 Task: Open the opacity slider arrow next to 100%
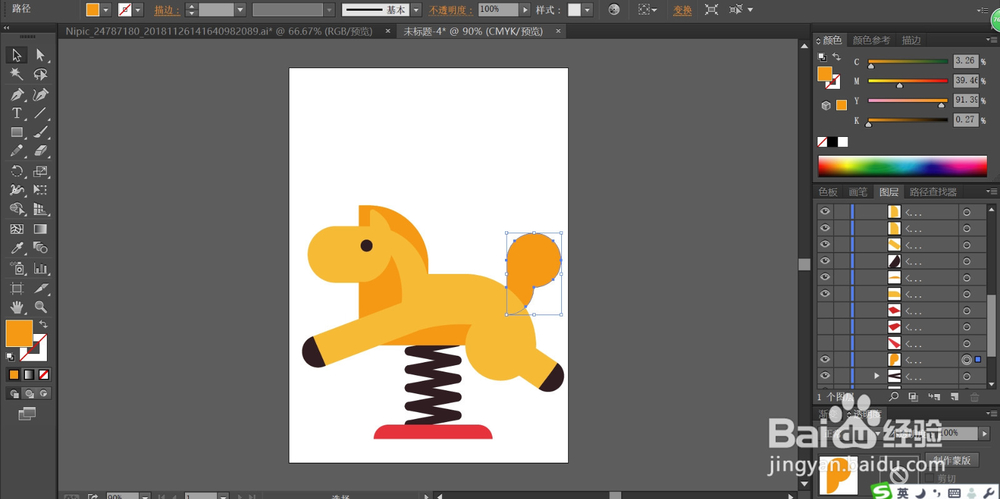tap(525, 10)
